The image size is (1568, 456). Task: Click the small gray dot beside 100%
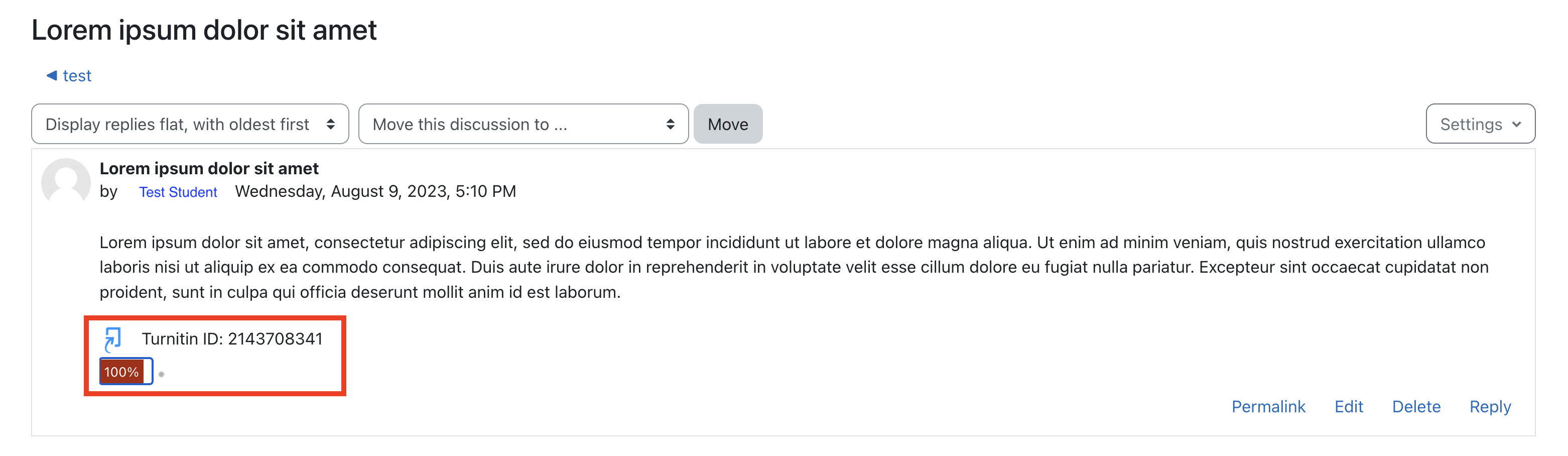(161, 374)
